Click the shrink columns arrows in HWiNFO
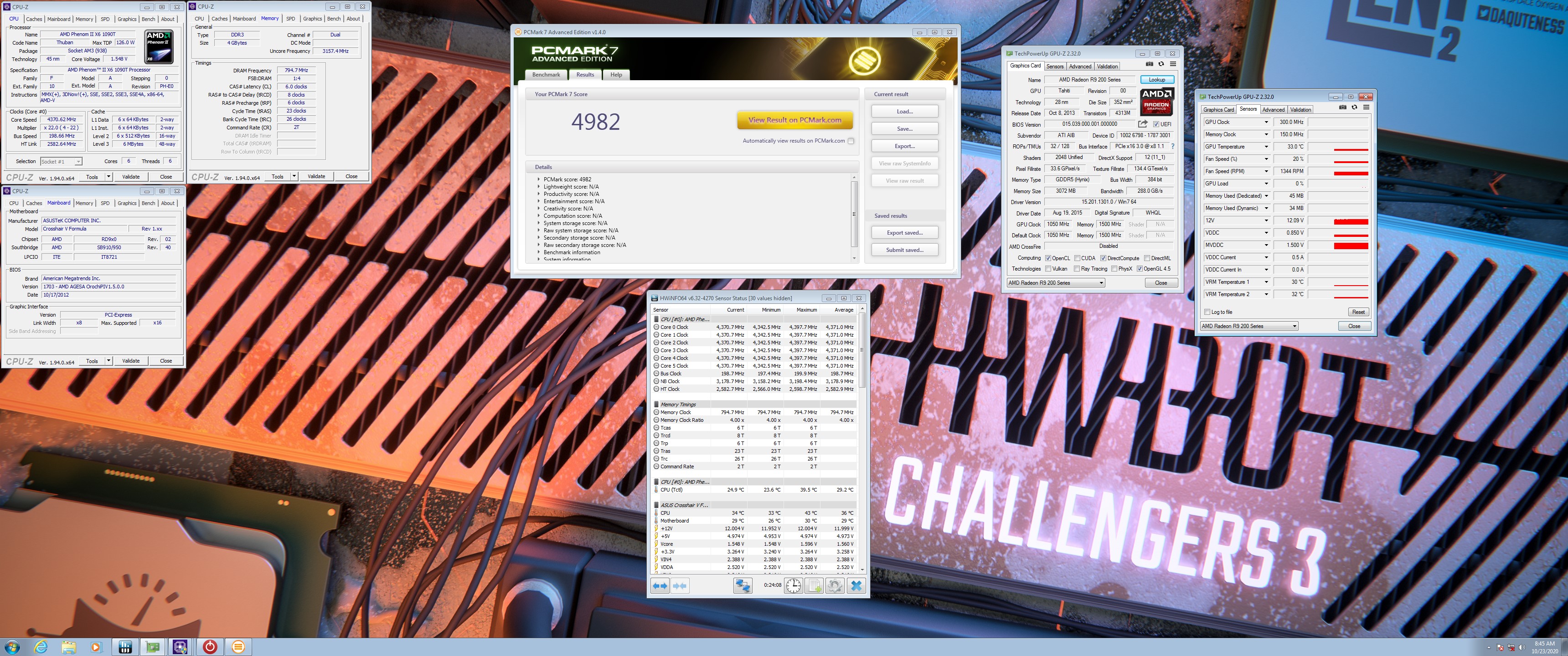The image size is (1568, 656). 680,585
